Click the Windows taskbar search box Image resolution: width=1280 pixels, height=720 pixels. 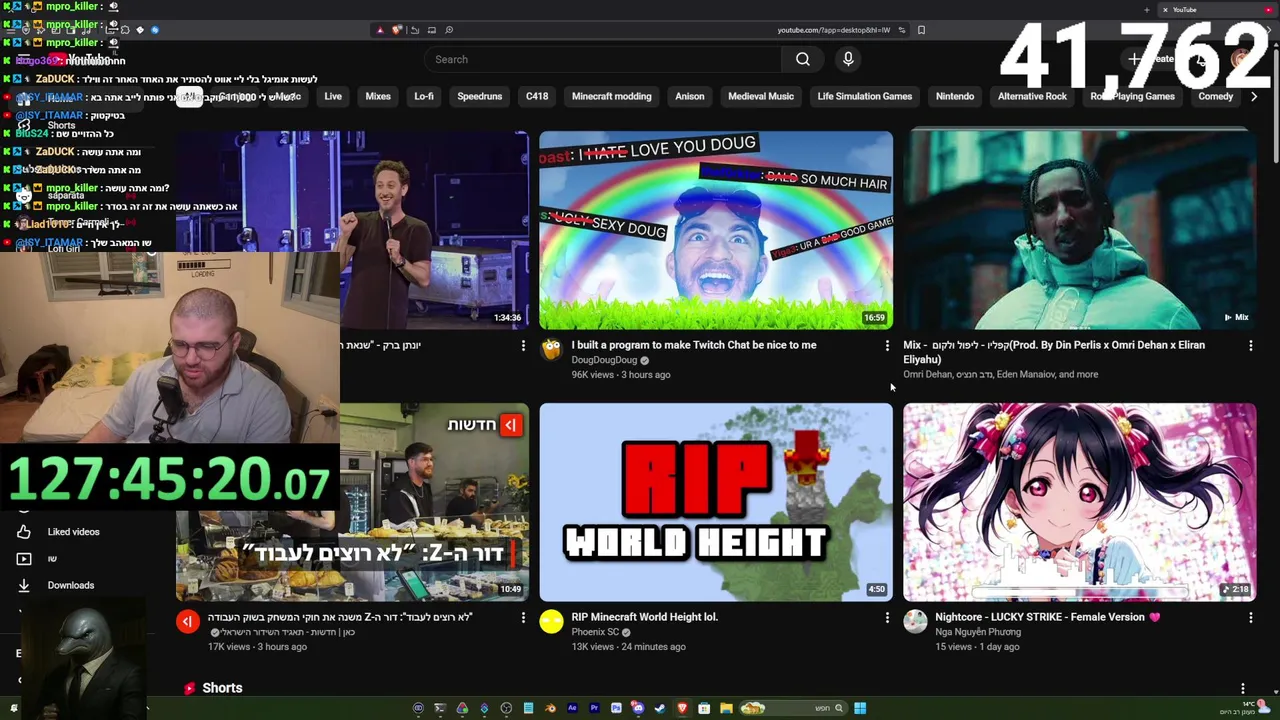pos(794,708)
